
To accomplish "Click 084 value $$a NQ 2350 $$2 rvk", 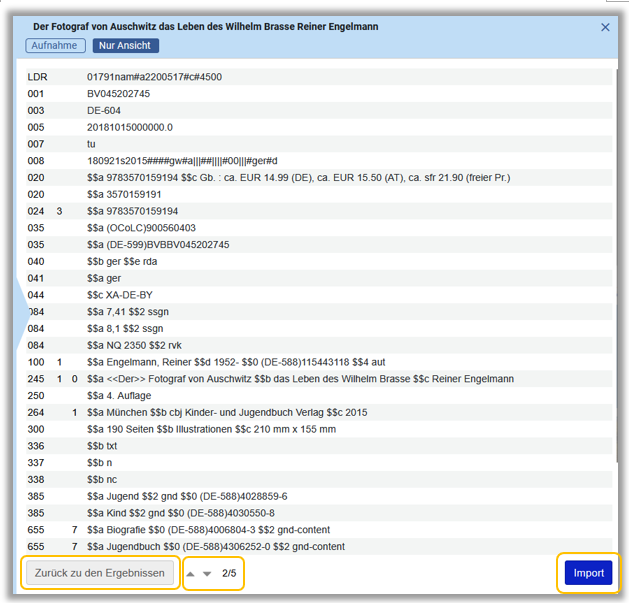I will coord(134,345).
